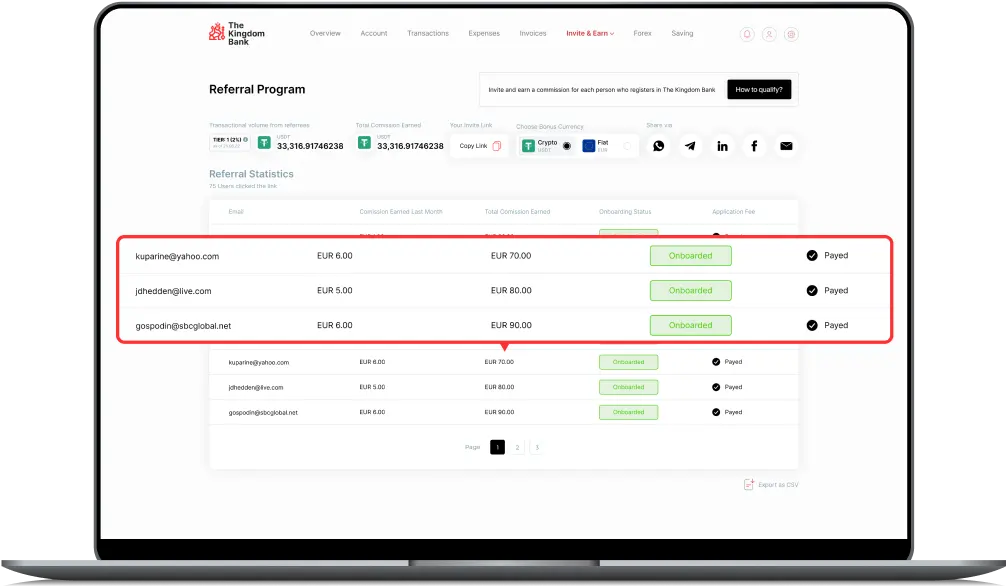
Task: Click the EU flag Fiat icon
Action: [588, 146]
